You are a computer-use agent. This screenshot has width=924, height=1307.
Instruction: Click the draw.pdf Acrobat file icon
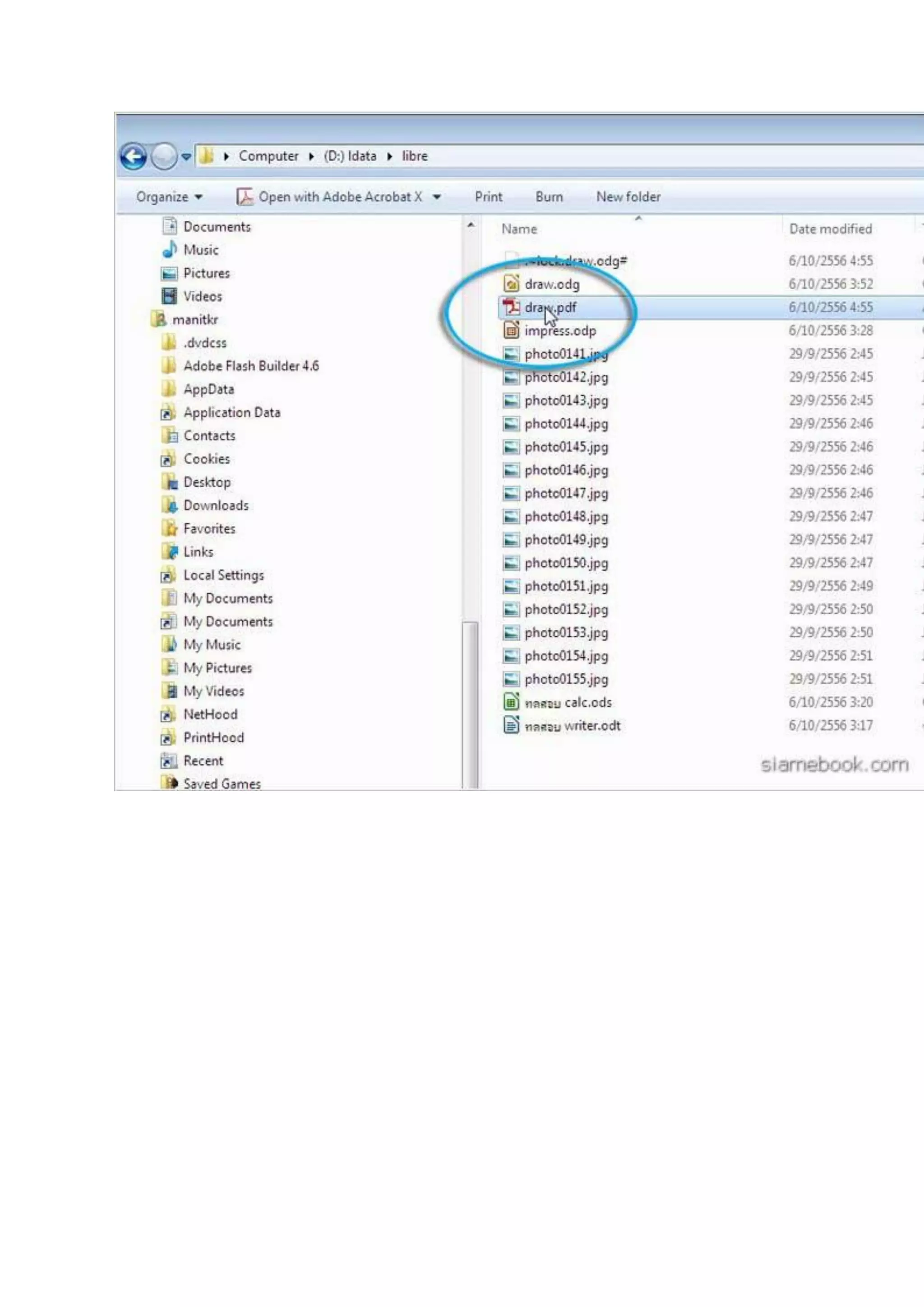point(512,307)
